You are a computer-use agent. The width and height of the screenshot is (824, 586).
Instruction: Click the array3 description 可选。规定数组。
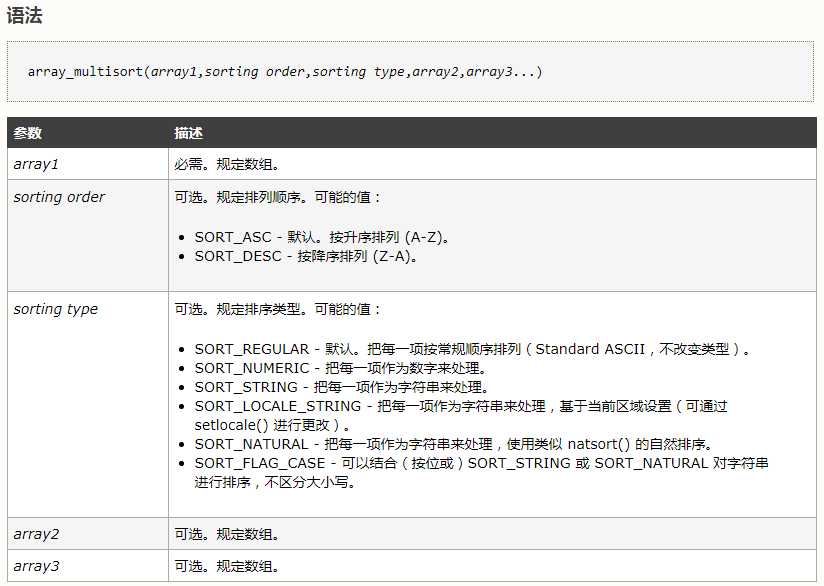tap(227, 566)
